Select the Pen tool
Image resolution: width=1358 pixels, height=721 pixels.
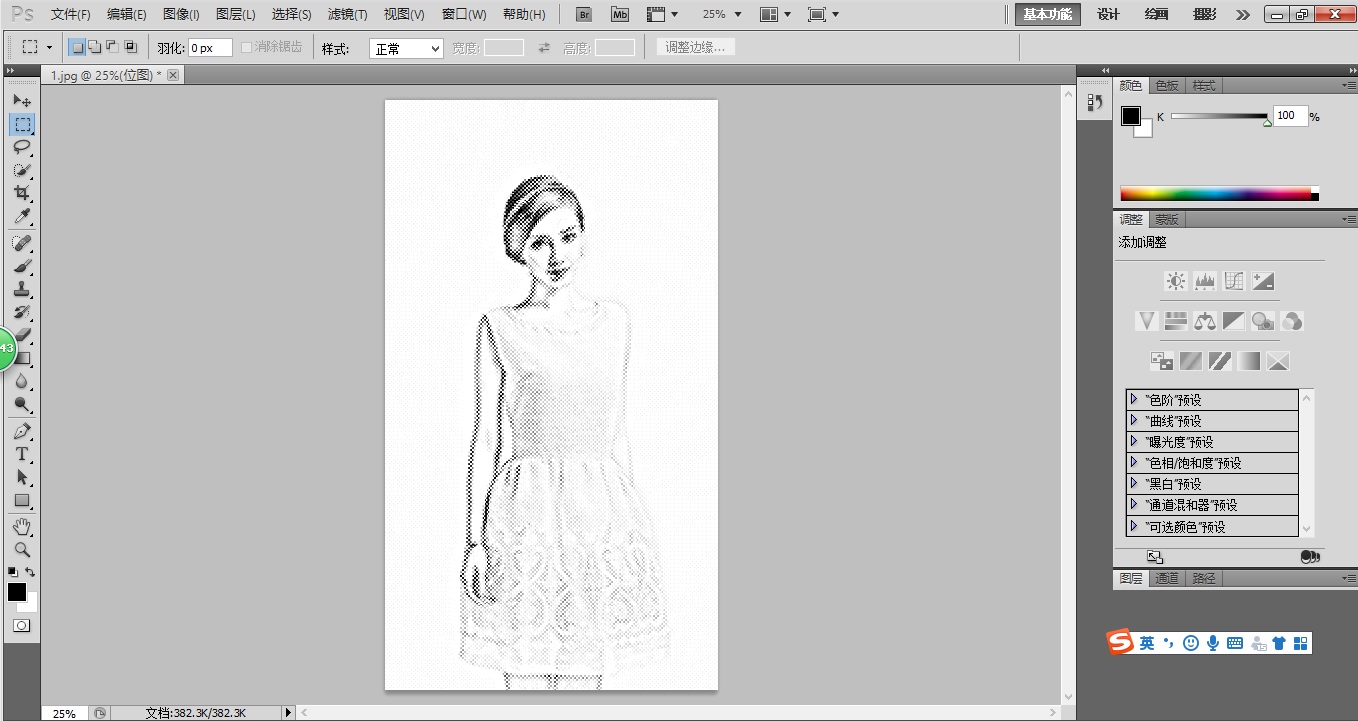tap(22, 431)
